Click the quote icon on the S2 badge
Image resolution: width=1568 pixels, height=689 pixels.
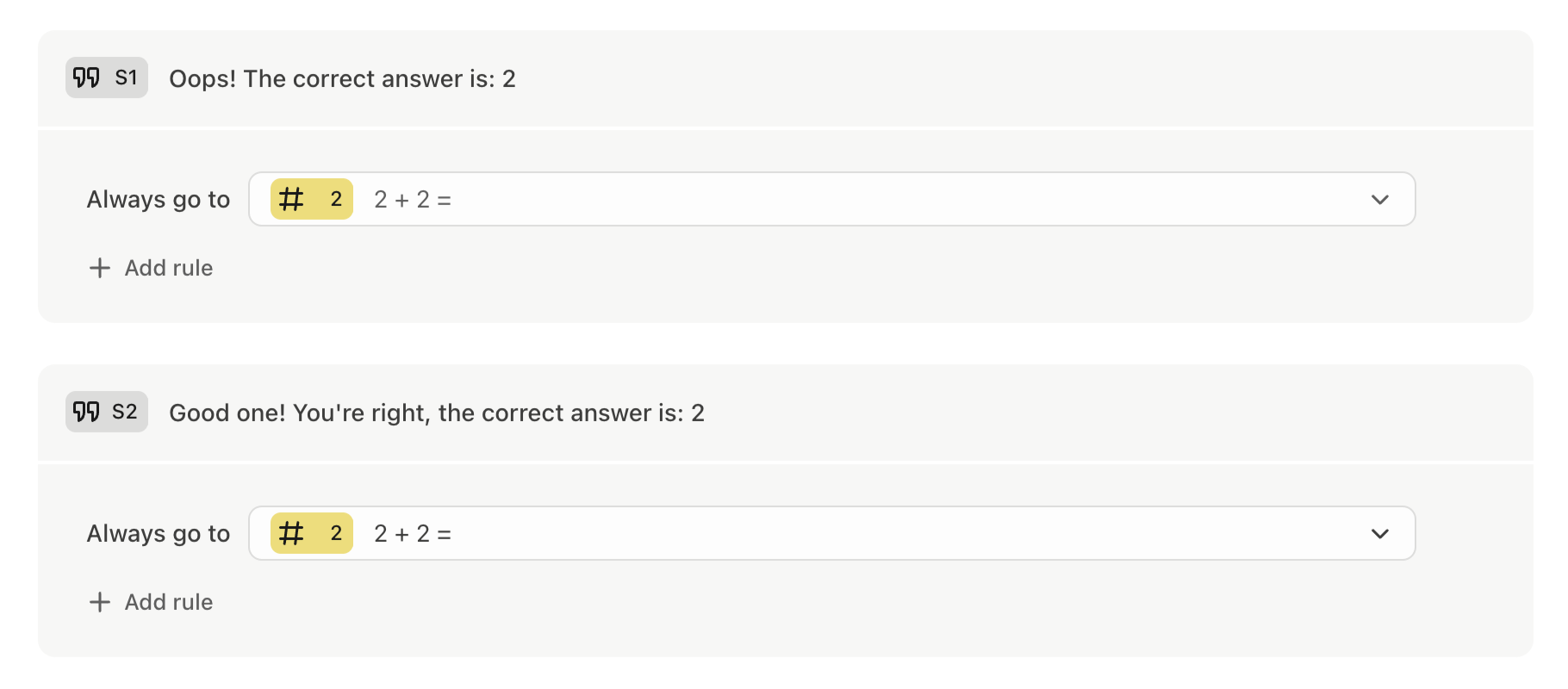[x=86, y=412]
